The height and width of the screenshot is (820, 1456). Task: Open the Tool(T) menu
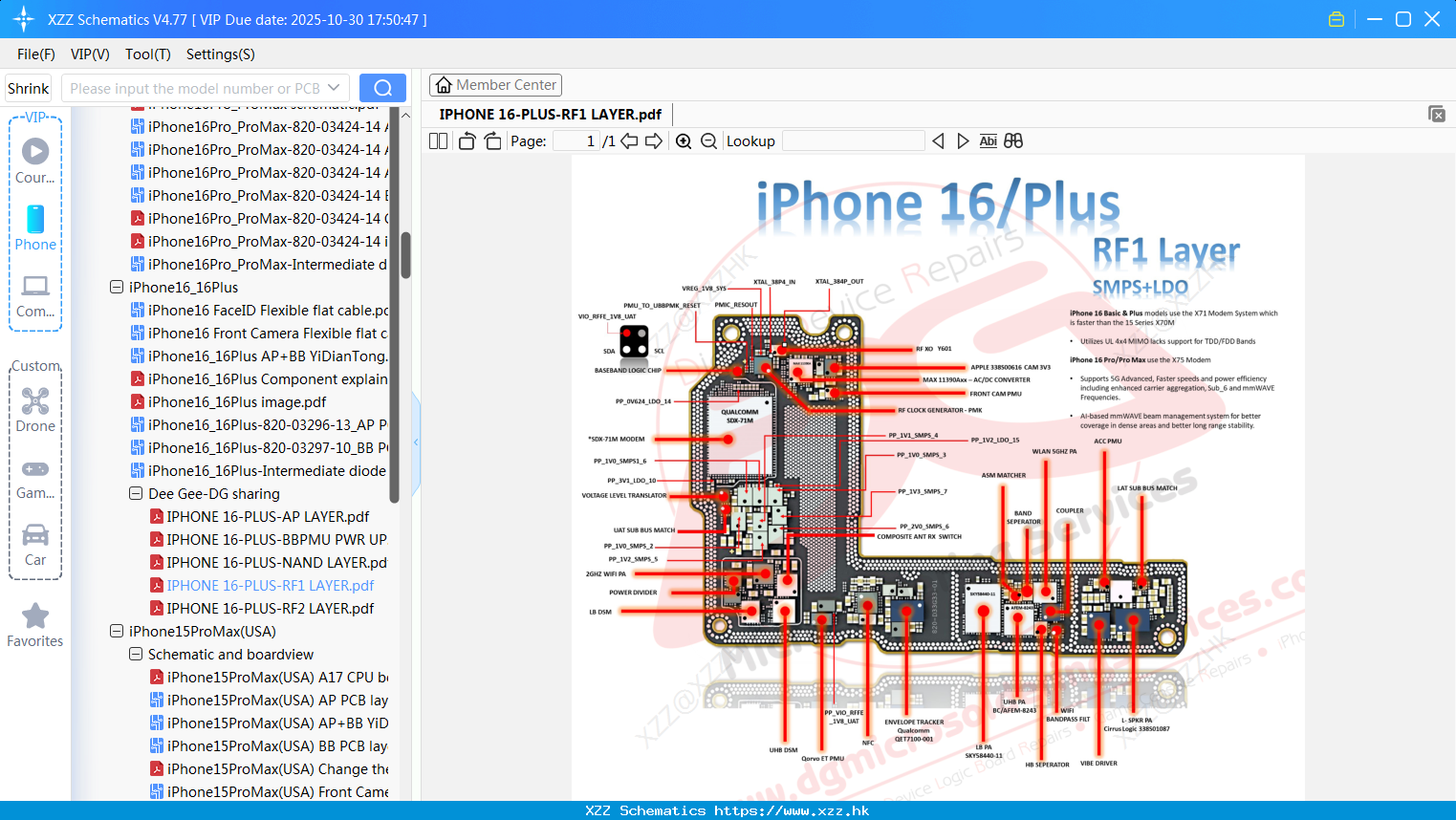(x=148, y=54)
